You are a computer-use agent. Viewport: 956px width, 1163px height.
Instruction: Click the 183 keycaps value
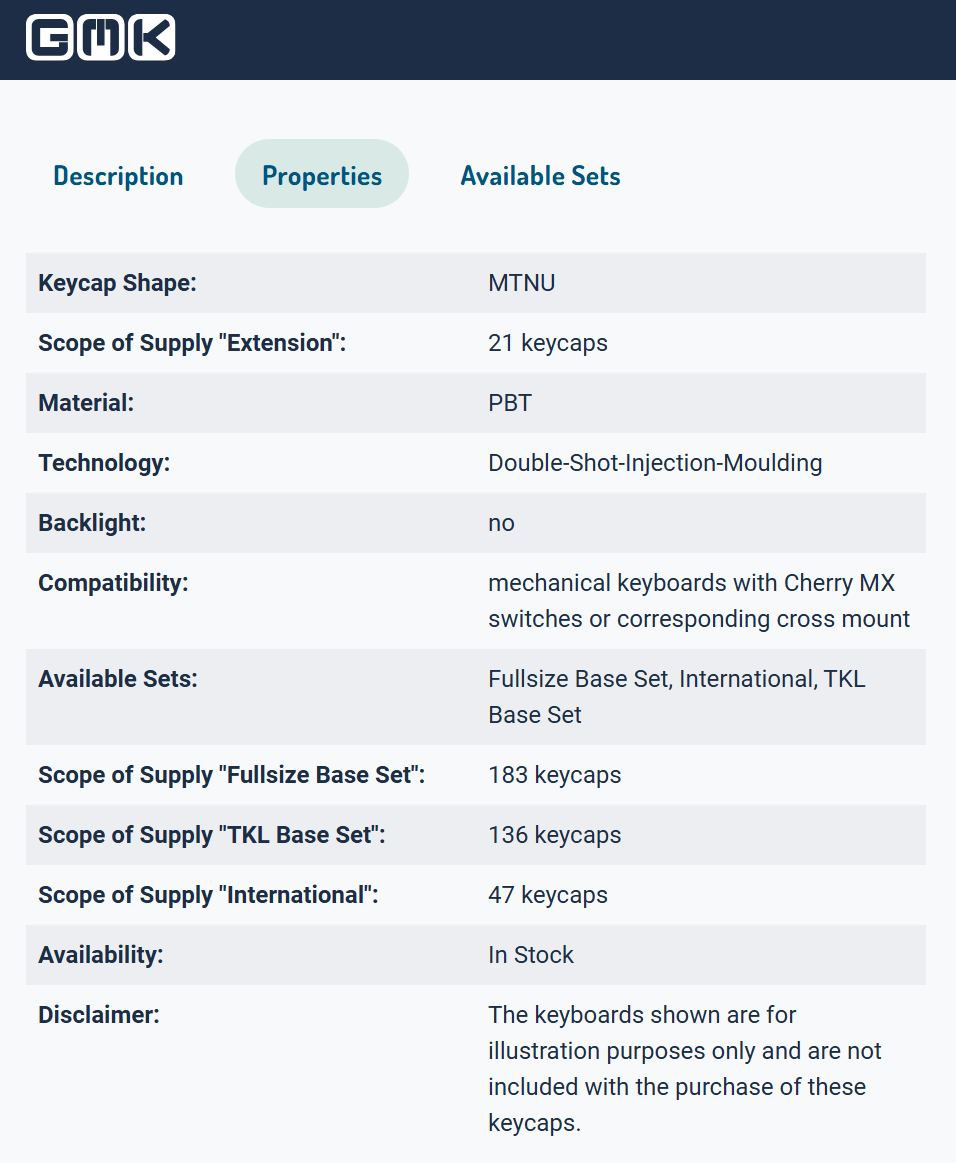click(x=555, y=774)
